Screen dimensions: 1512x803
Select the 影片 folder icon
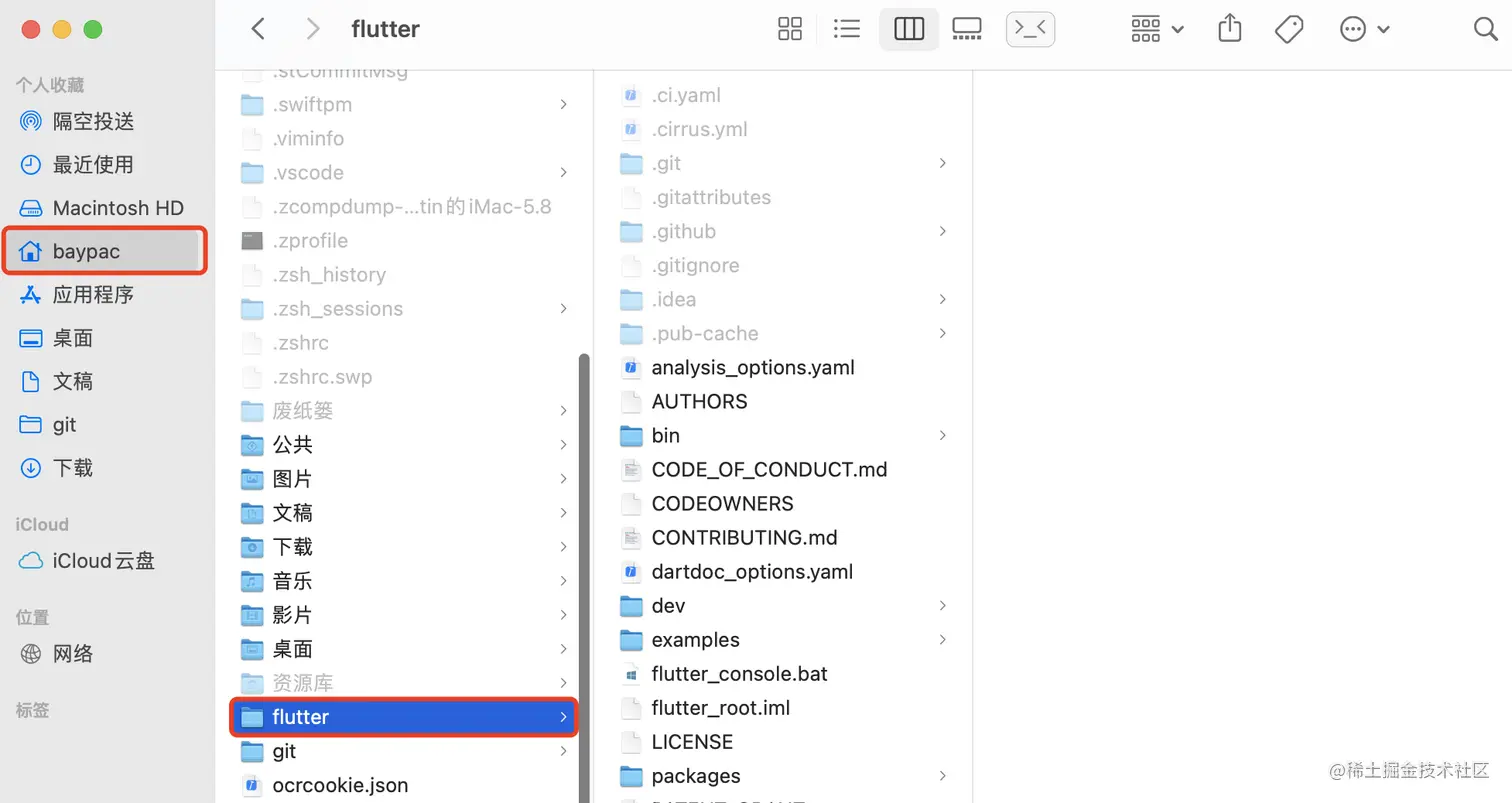252,615
